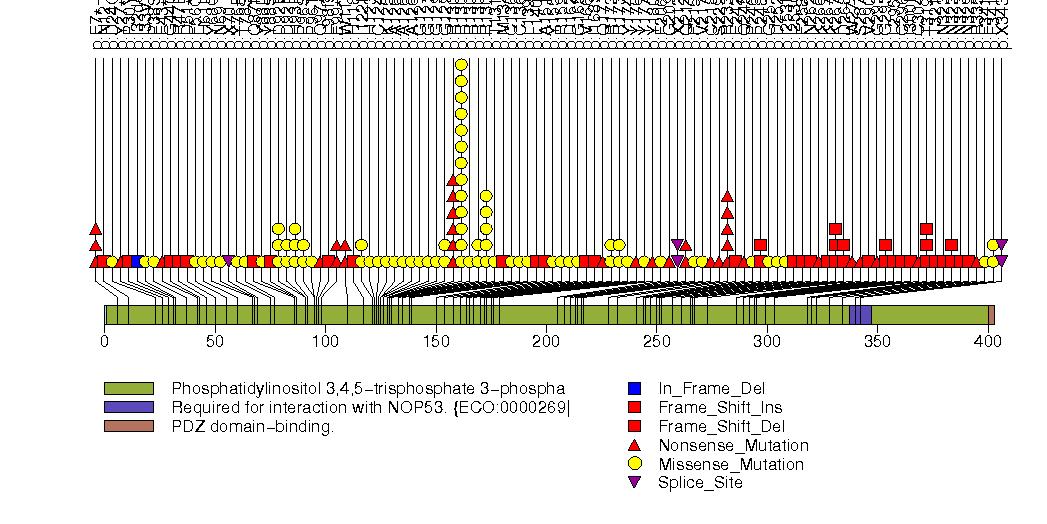Click the Frame_Shift_Ins legend red square
1047x524 pixels.
tap(633, 407)
